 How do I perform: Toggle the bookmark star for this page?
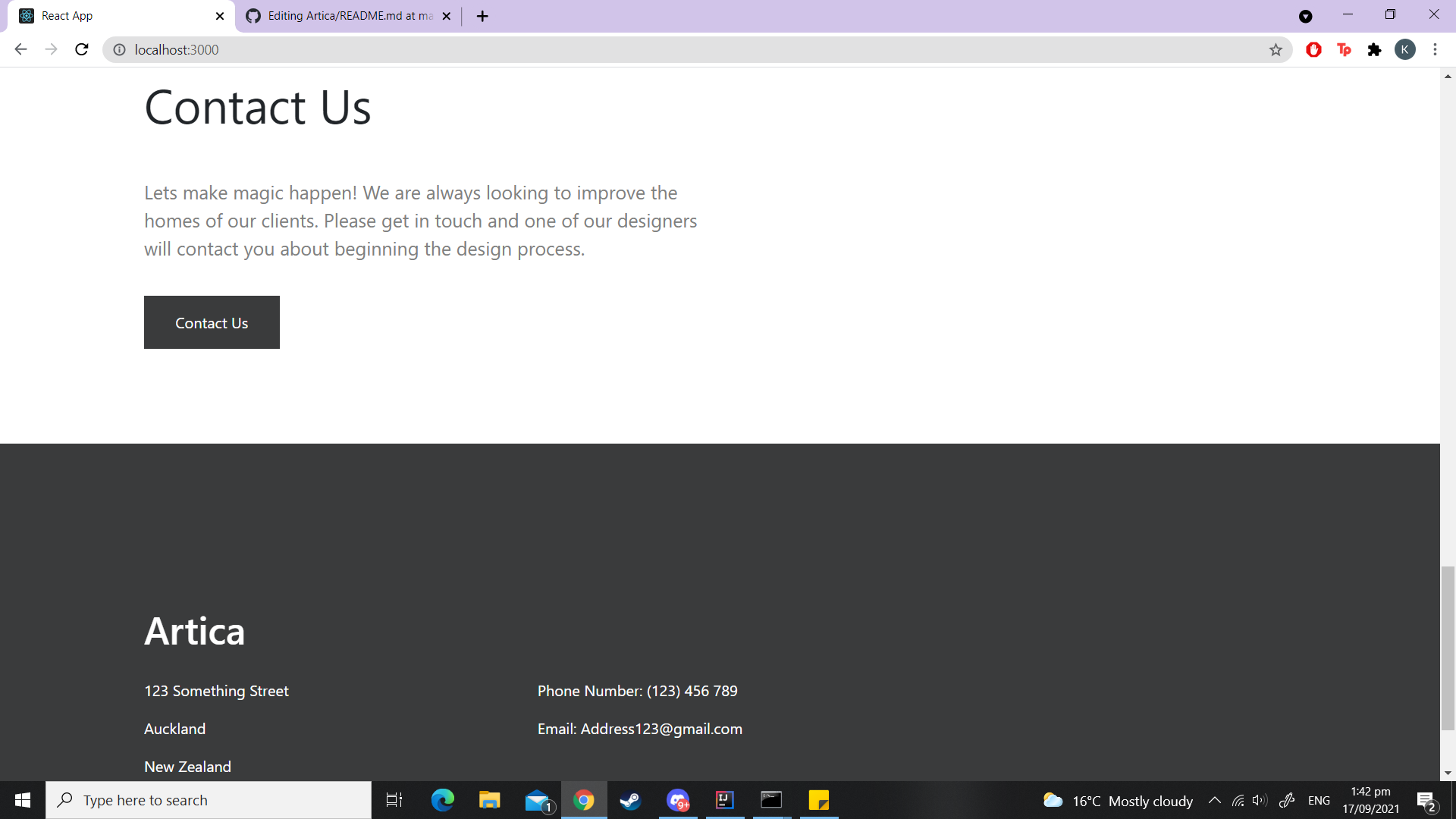pos(1276,49)
